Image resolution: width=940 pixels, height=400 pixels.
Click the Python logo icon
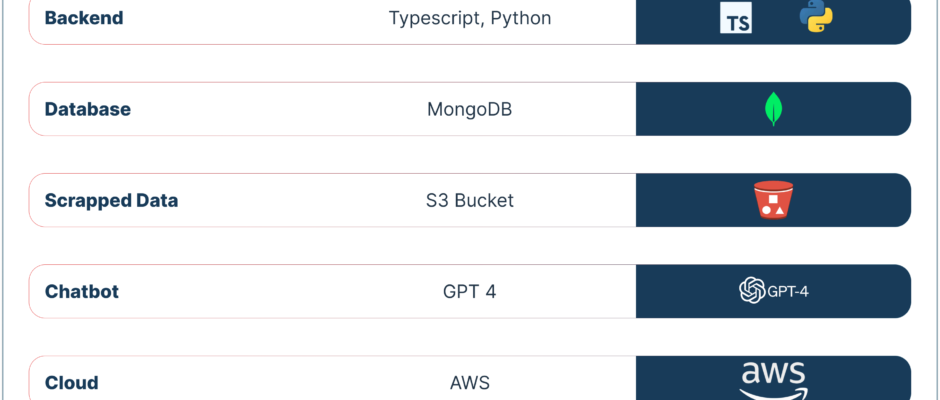coord(816,15)
